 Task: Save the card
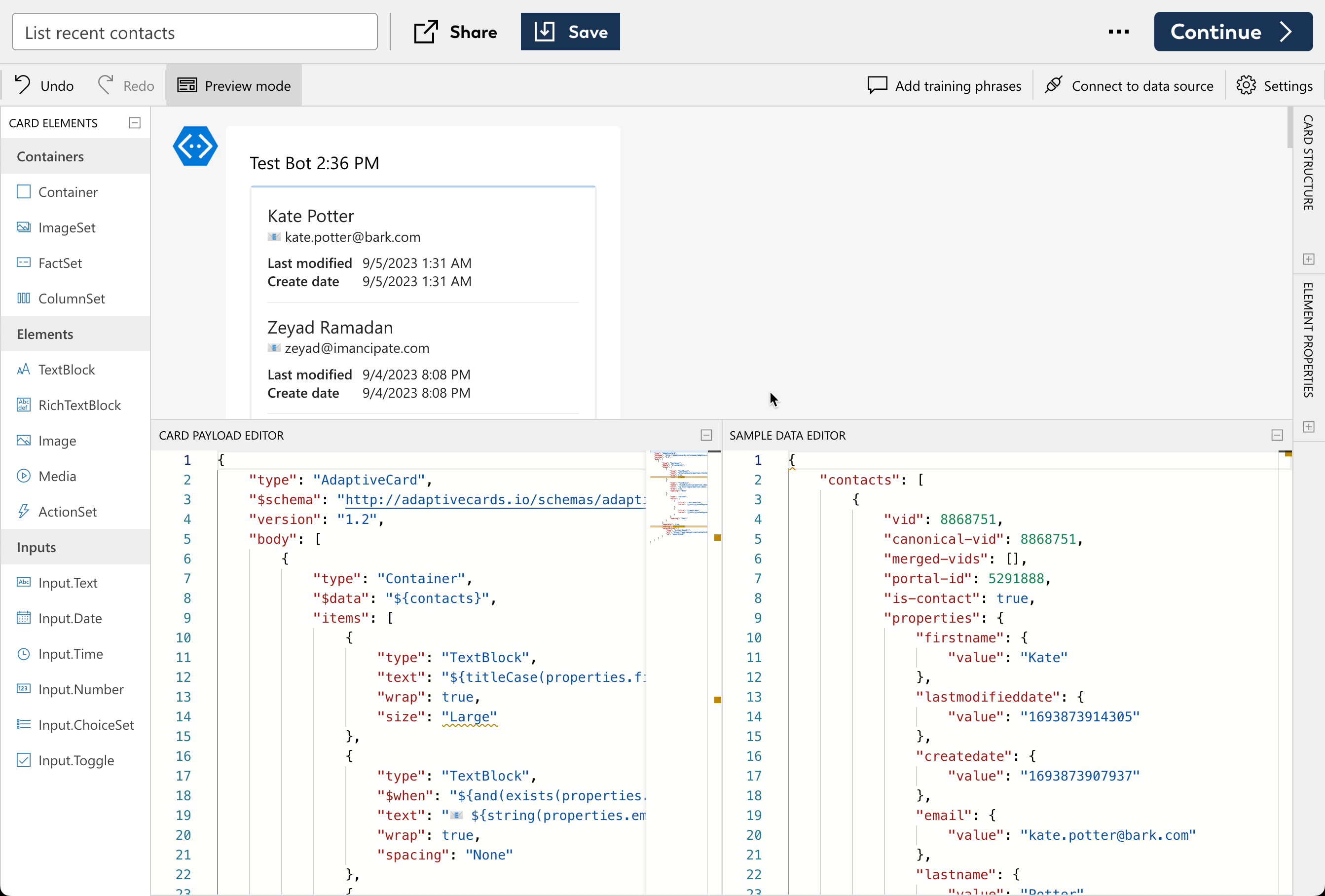click(570, 32)
